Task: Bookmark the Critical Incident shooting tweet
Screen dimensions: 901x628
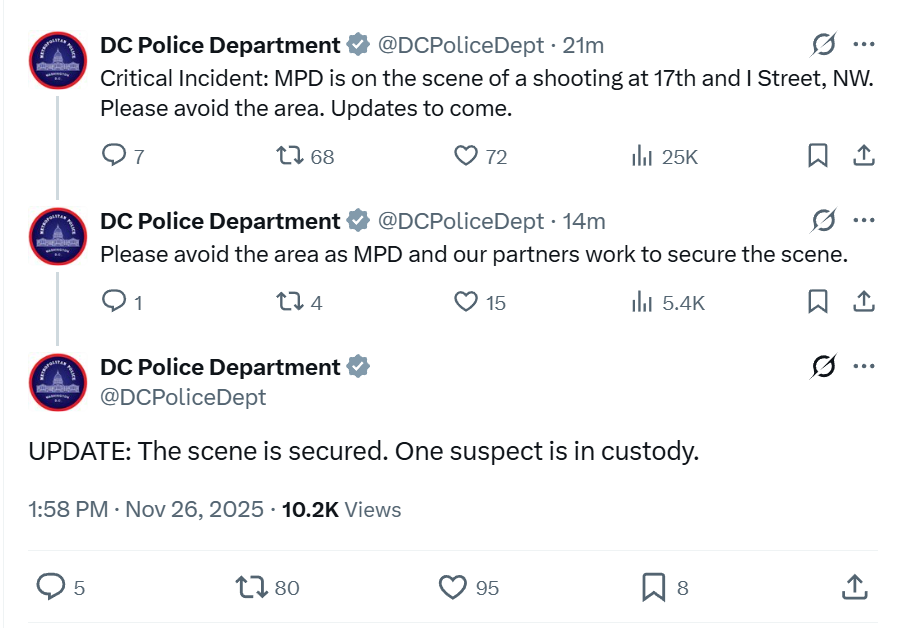Action: pyautogui.click(x=818, y=156)
